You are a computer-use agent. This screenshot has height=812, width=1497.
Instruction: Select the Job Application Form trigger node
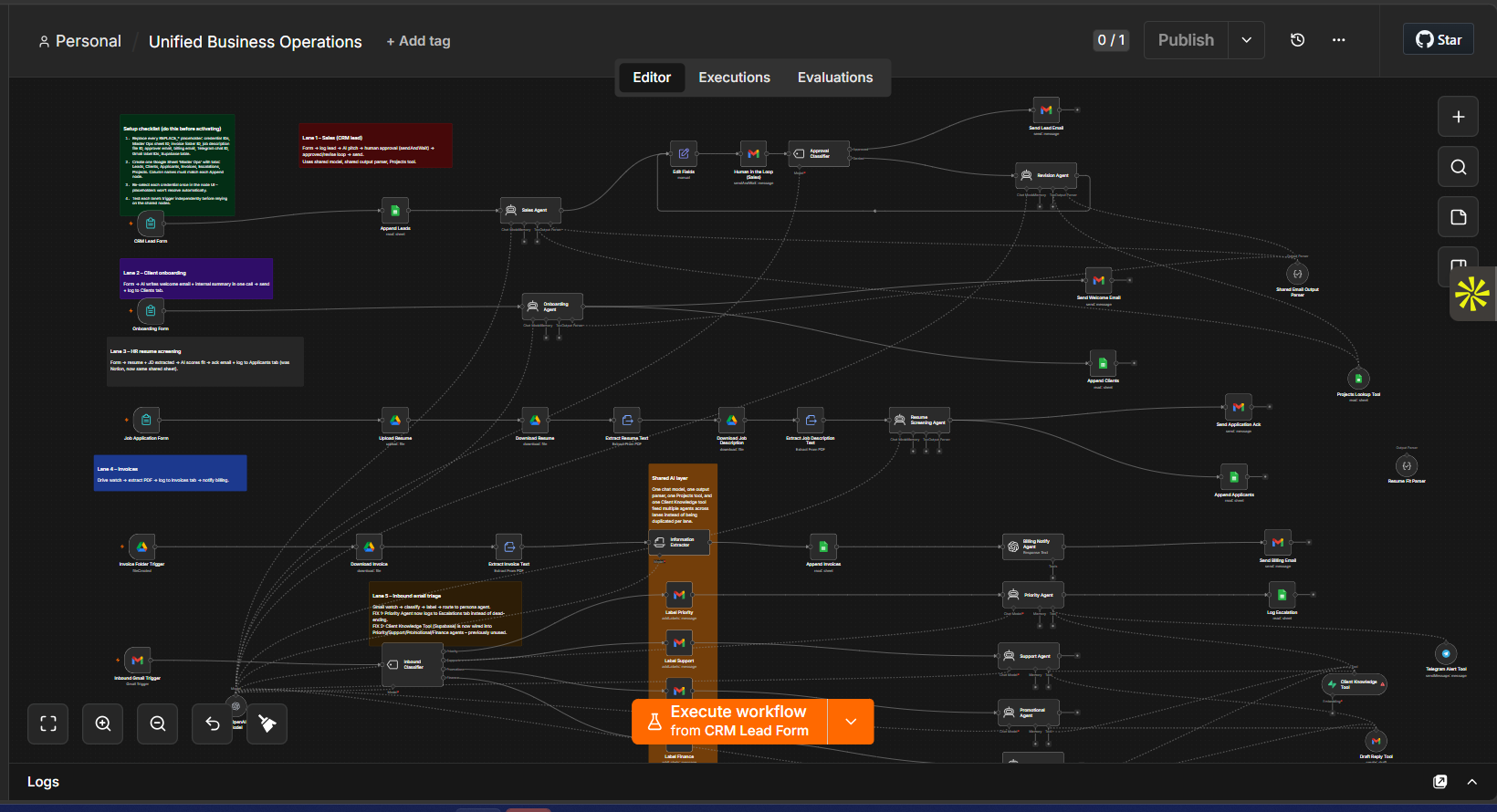(146, 420)
